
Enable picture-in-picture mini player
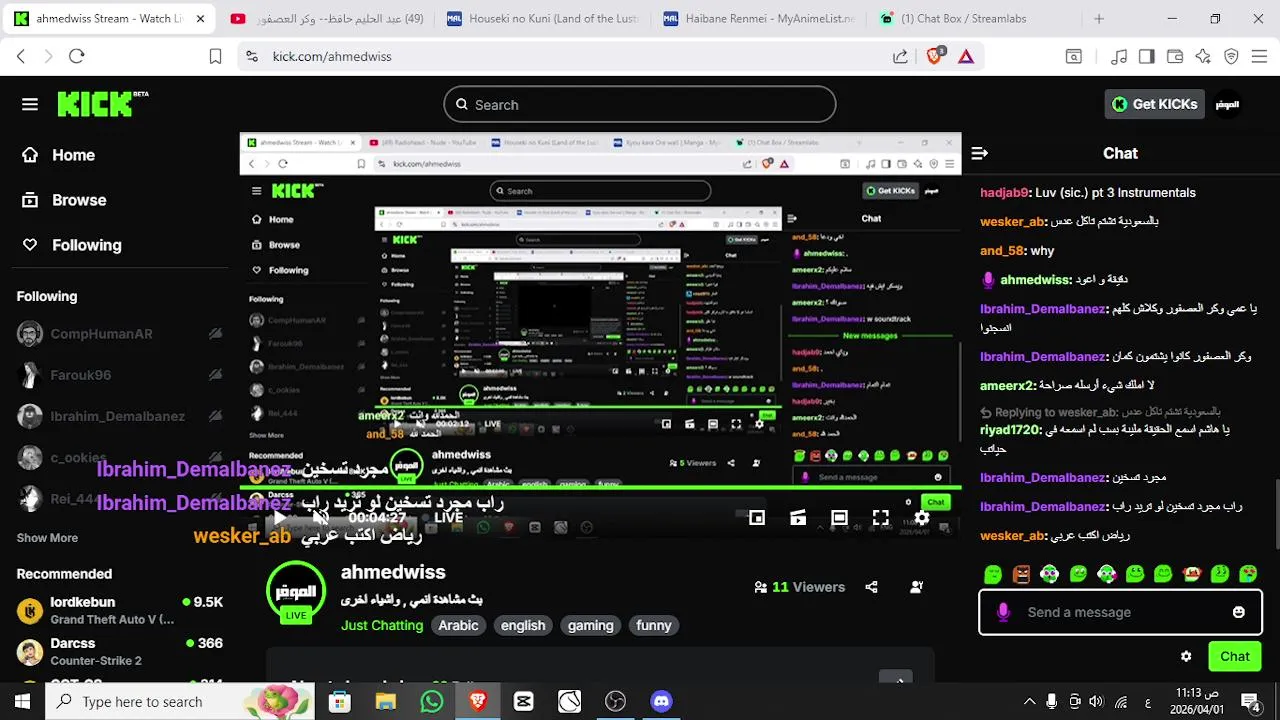(x=757, y=518)
